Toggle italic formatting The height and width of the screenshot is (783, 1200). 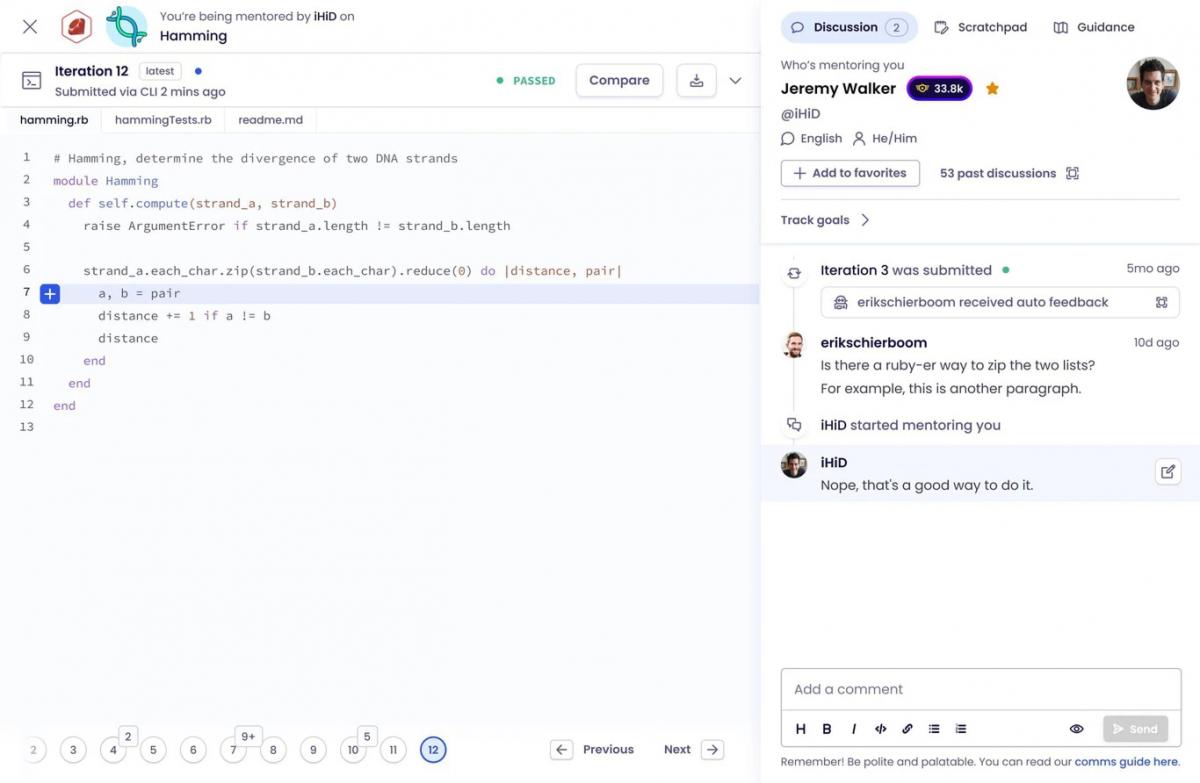pyautogui.click(x=853, y=729)
